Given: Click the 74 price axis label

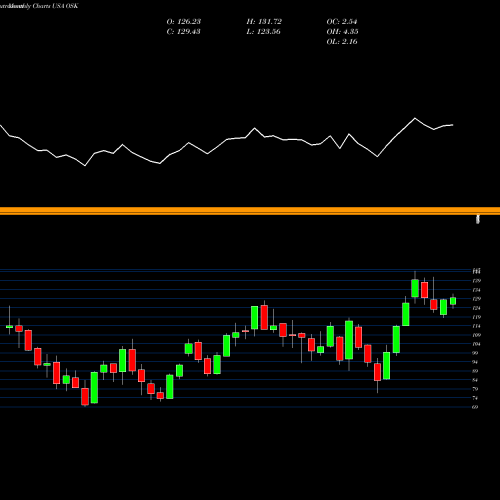Looking at the screenshot, I should pos(475,398).
